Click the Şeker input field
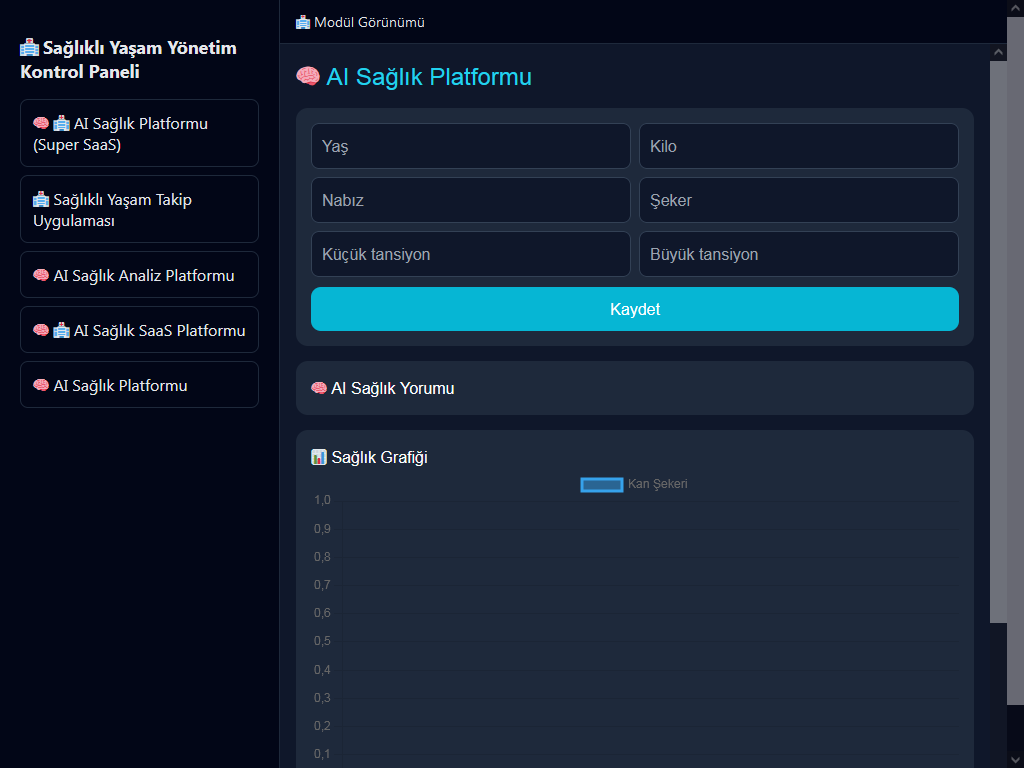 [x=798, y=200]
